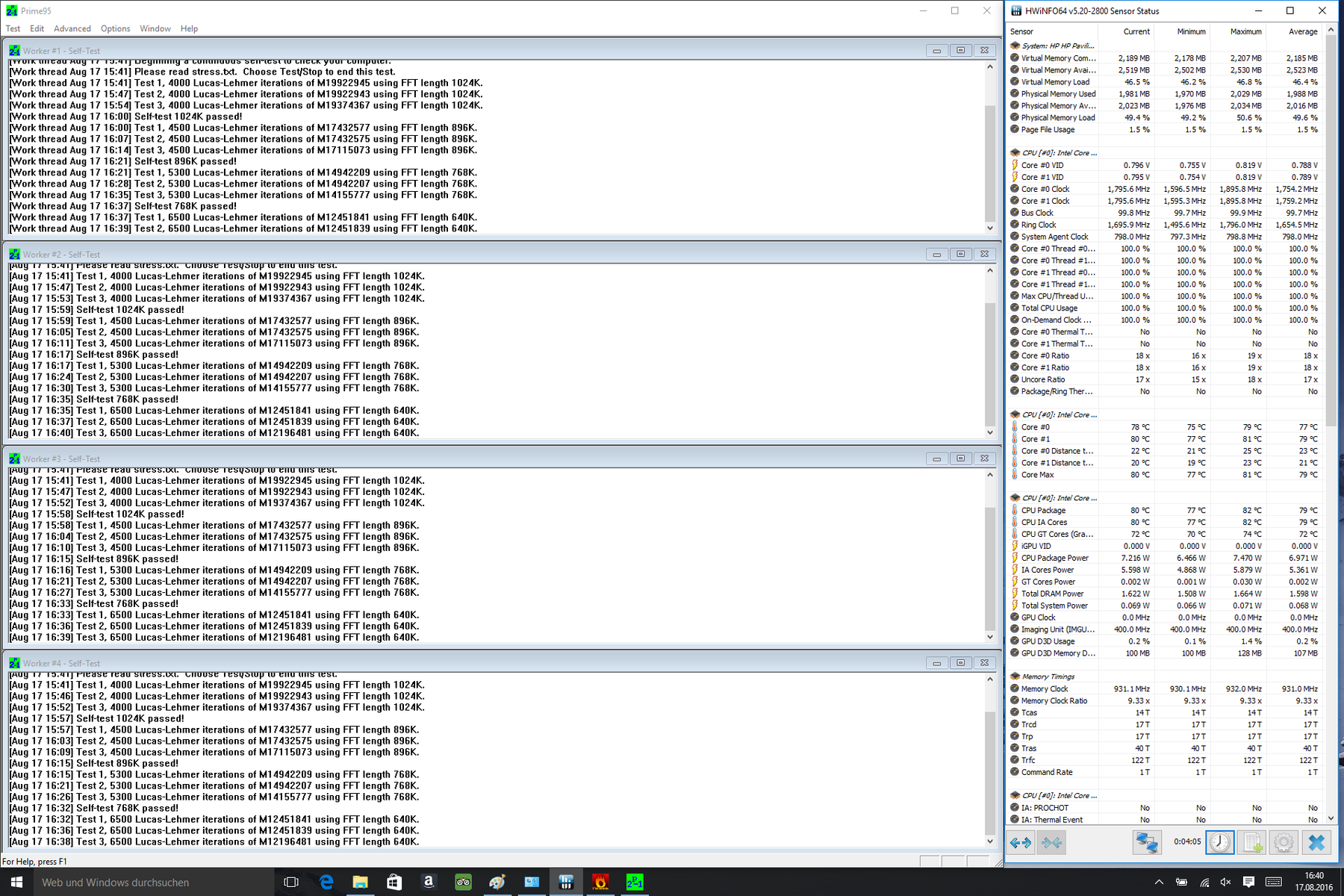Start sensor logging with the sheet-plus icon
1344x896 pixels.
tap(1253, 843)
